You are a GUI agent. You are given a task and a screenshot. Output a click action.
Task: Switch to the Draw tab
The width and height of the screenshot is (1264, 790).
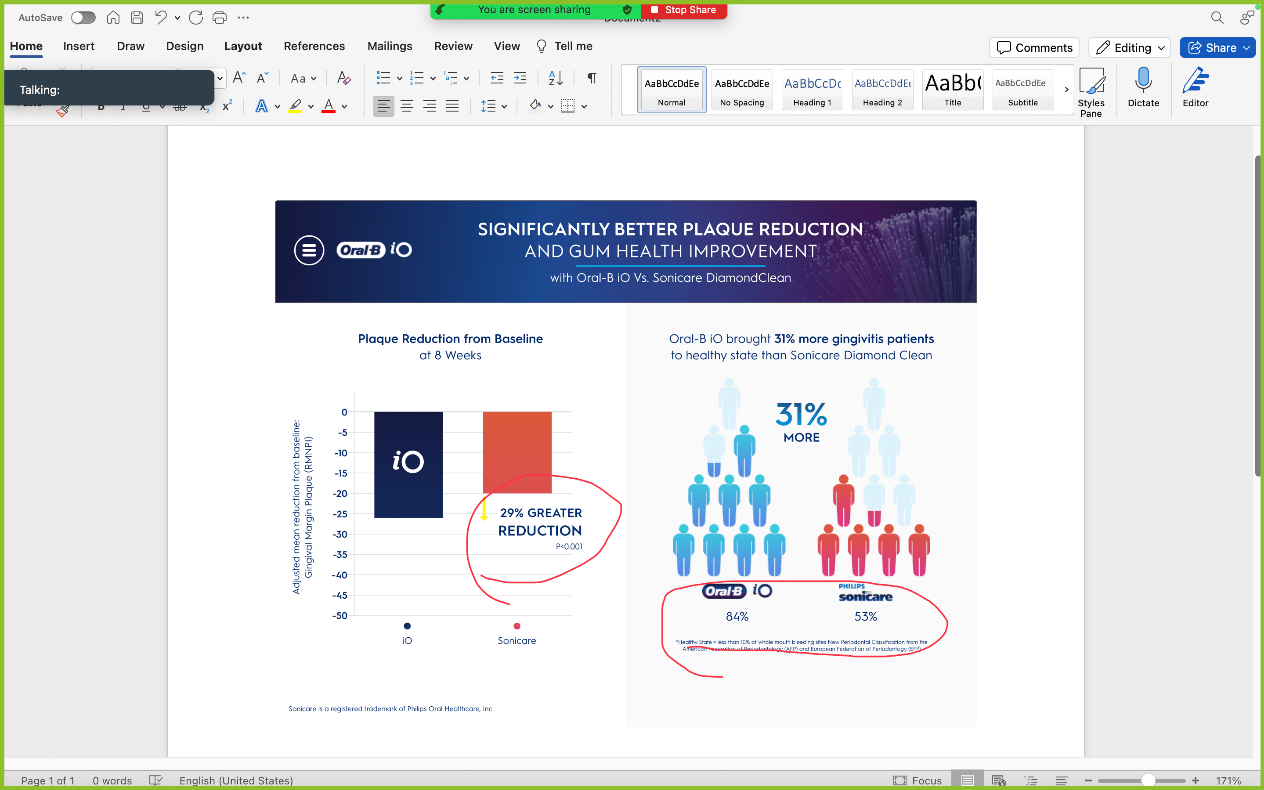131,46
